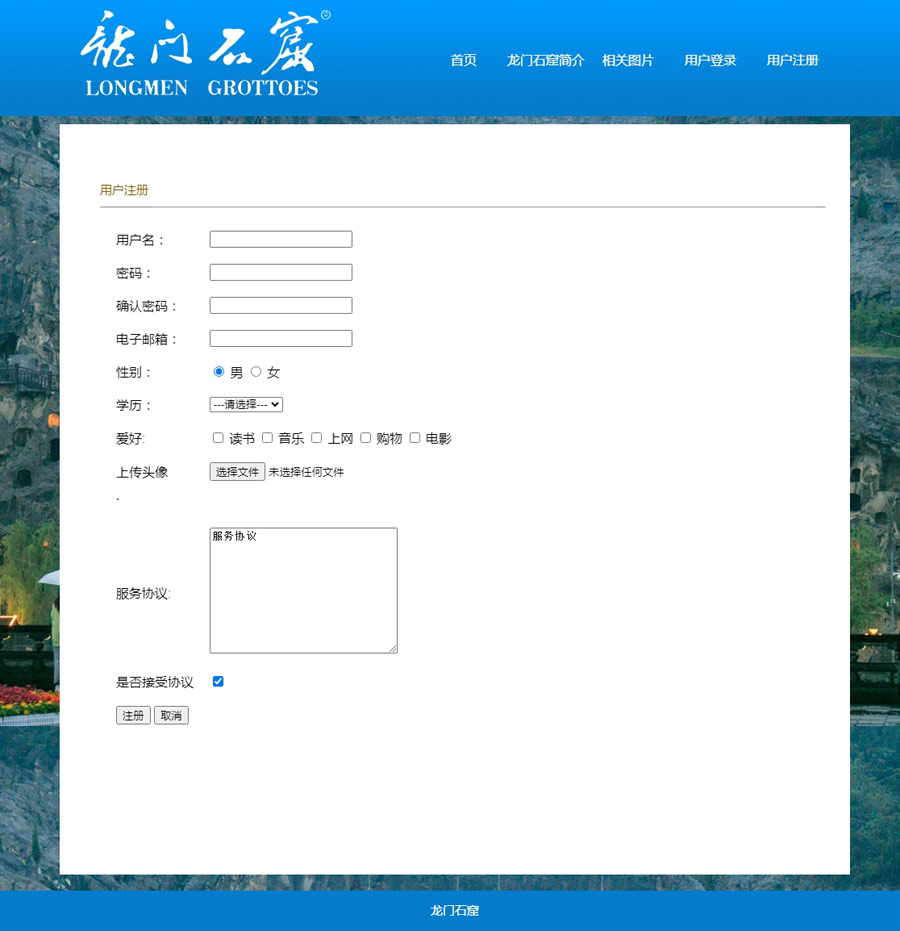Click inside the 服务协议 text area
Screen dimensions: 900x931
[x=303, y=591]
